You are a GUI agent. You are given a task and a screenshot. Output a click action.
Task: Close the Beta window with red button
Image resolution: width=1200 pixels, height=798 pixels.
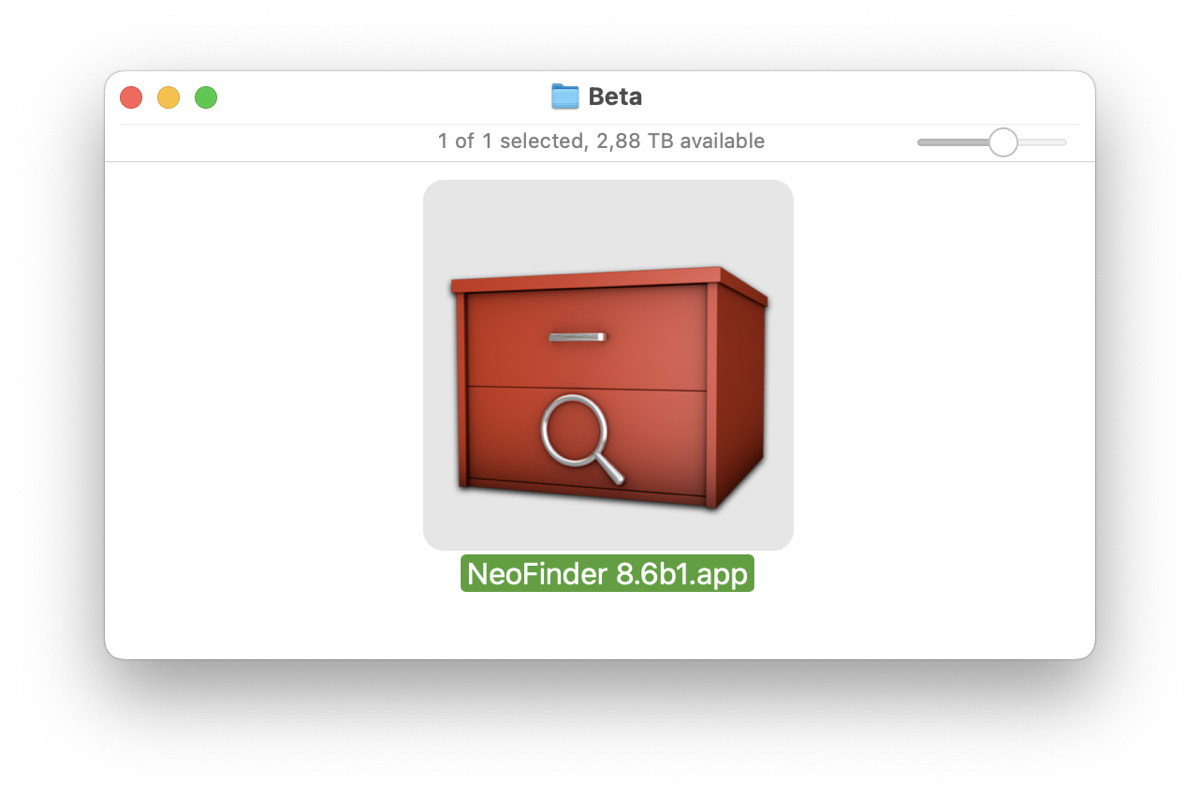point(131,97)
